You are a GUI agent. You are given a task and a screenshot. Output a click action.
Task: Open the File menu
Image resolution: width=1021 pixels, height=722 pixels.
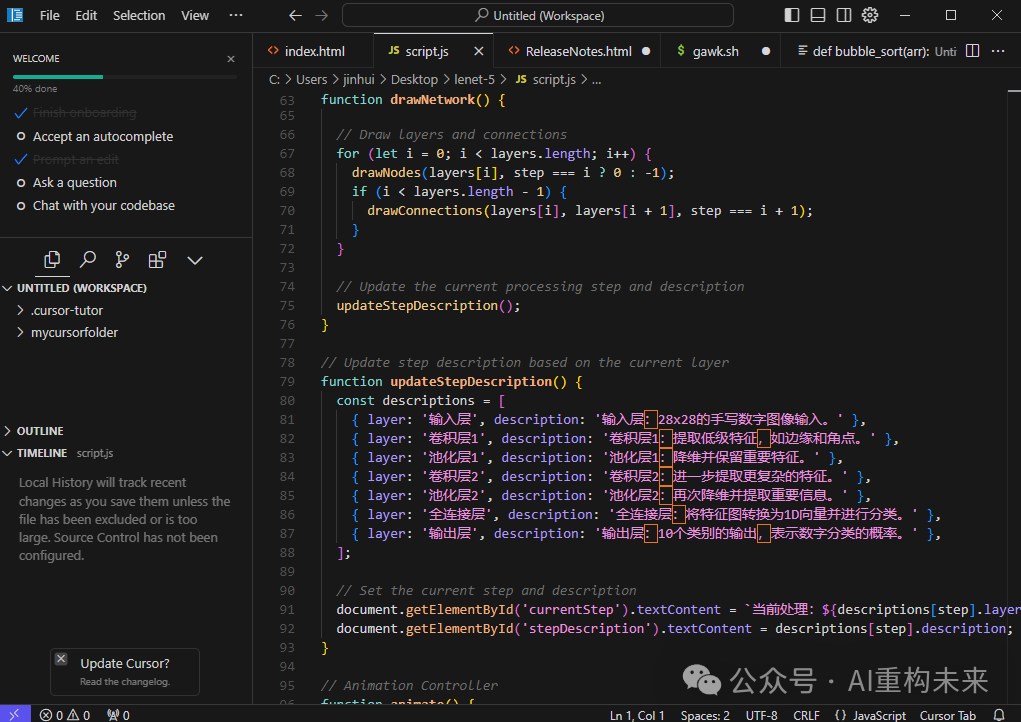49,15
